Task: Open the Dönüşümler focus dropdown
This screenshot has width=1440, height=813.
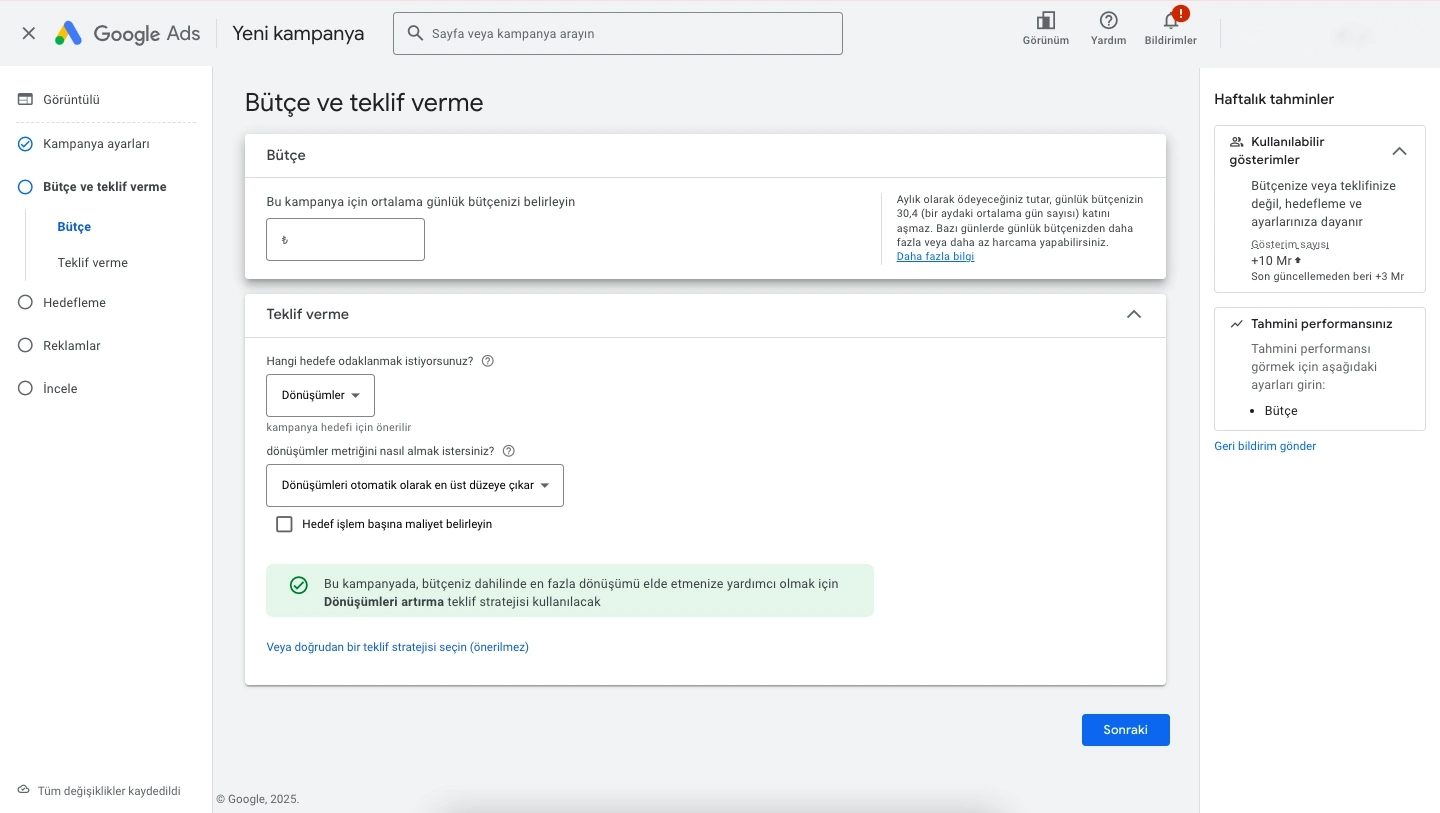Action: 320,395
